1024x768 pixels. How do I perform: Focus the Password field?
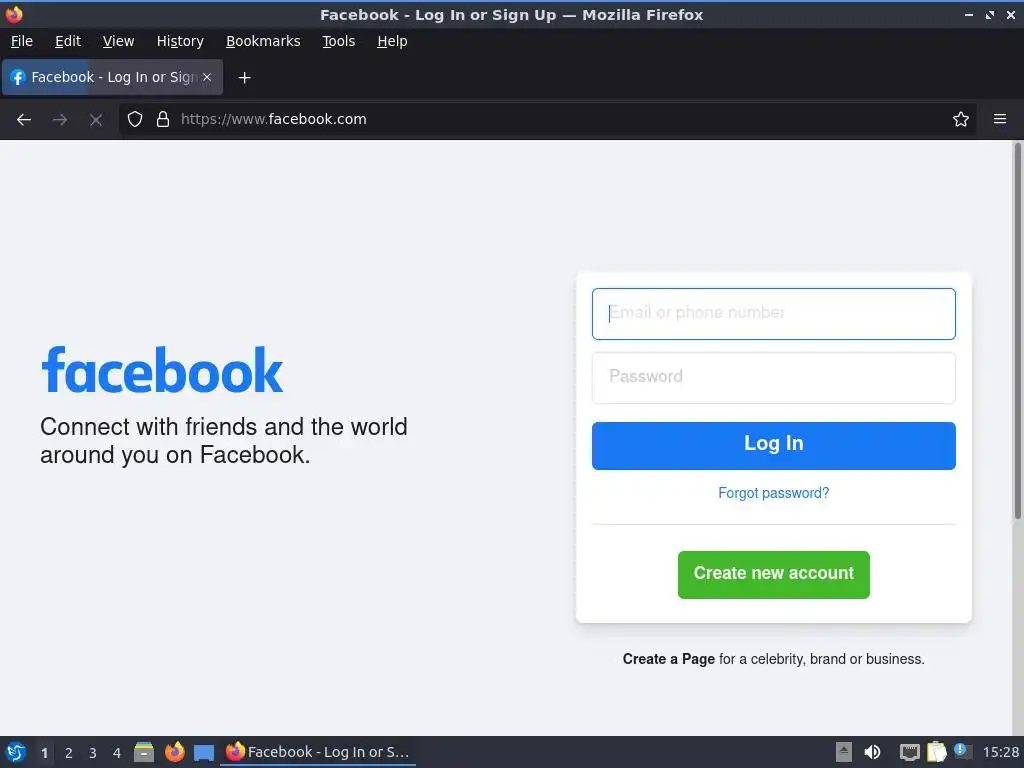tap(774, 377)
